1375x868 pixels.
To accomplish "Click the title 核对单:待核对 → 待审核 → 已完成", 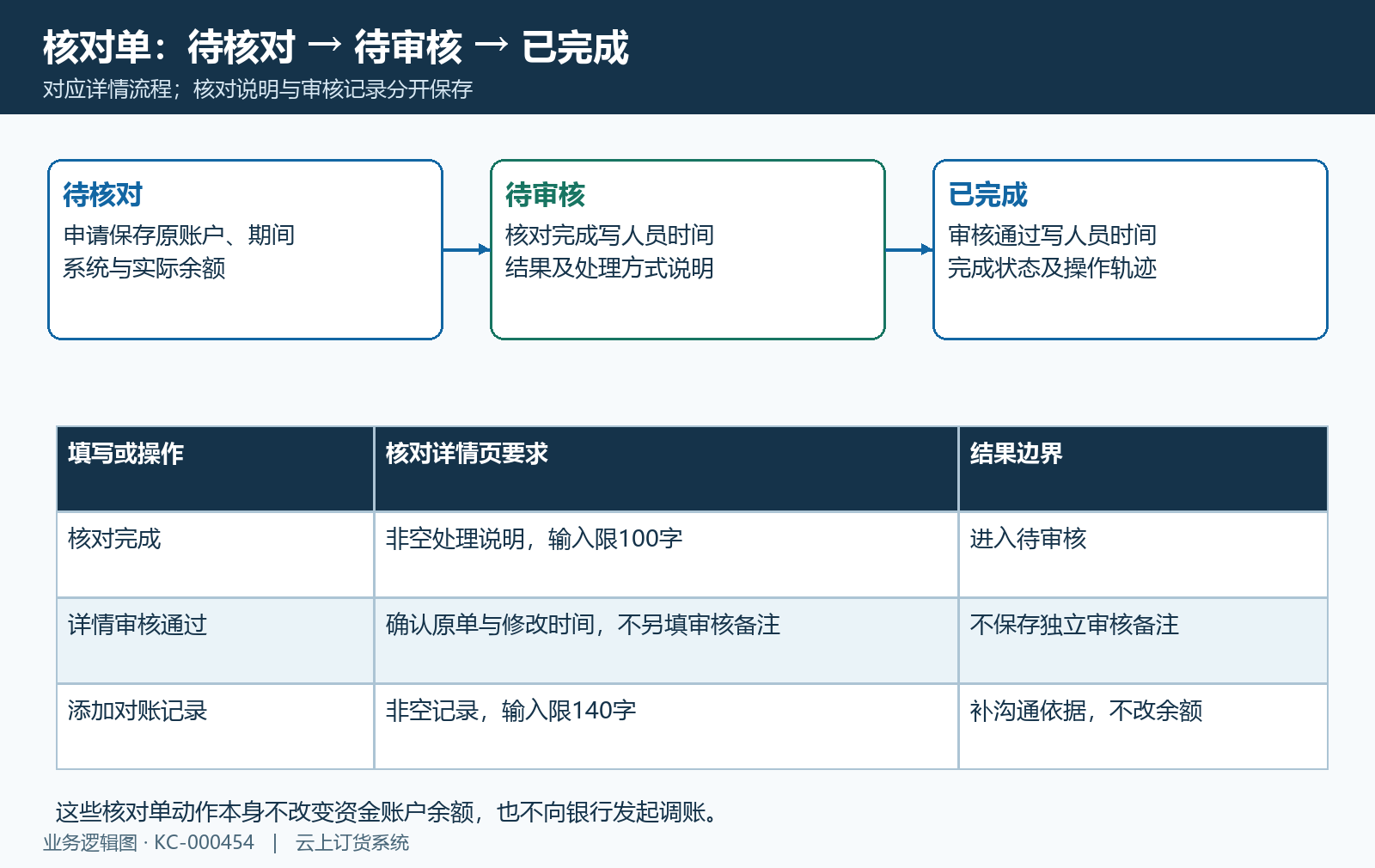I will 336,47.
